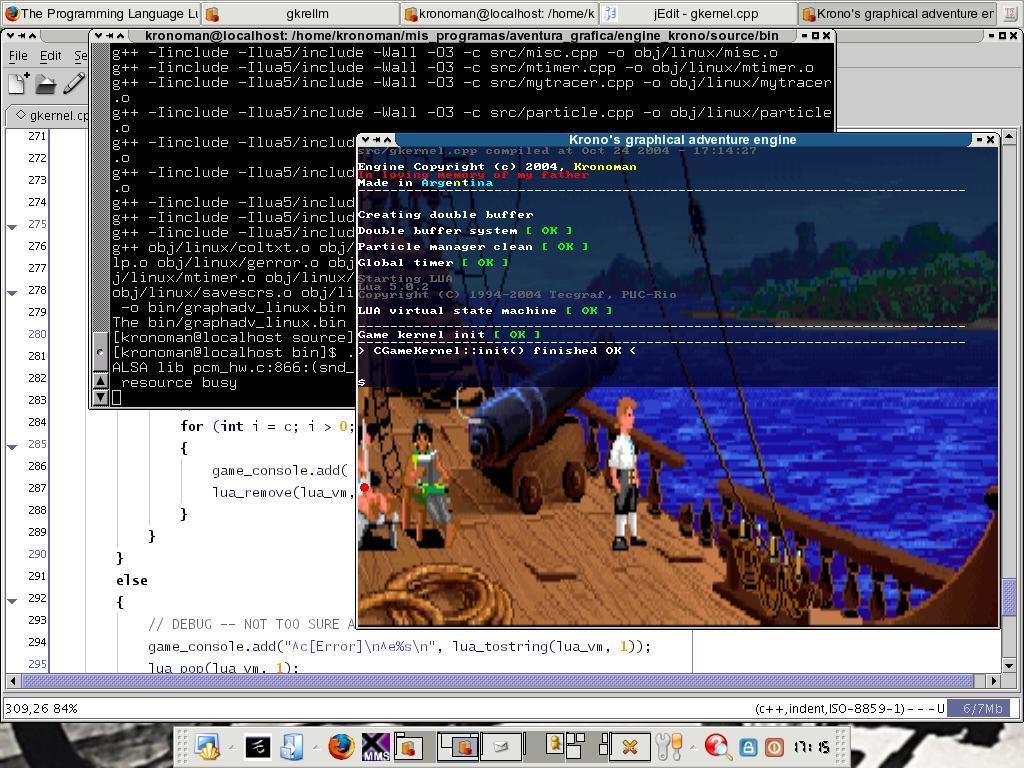Screen dimensions: 1024x768
Task: Click the Guybrush character on the ship deck
Action: click(627, 473)
